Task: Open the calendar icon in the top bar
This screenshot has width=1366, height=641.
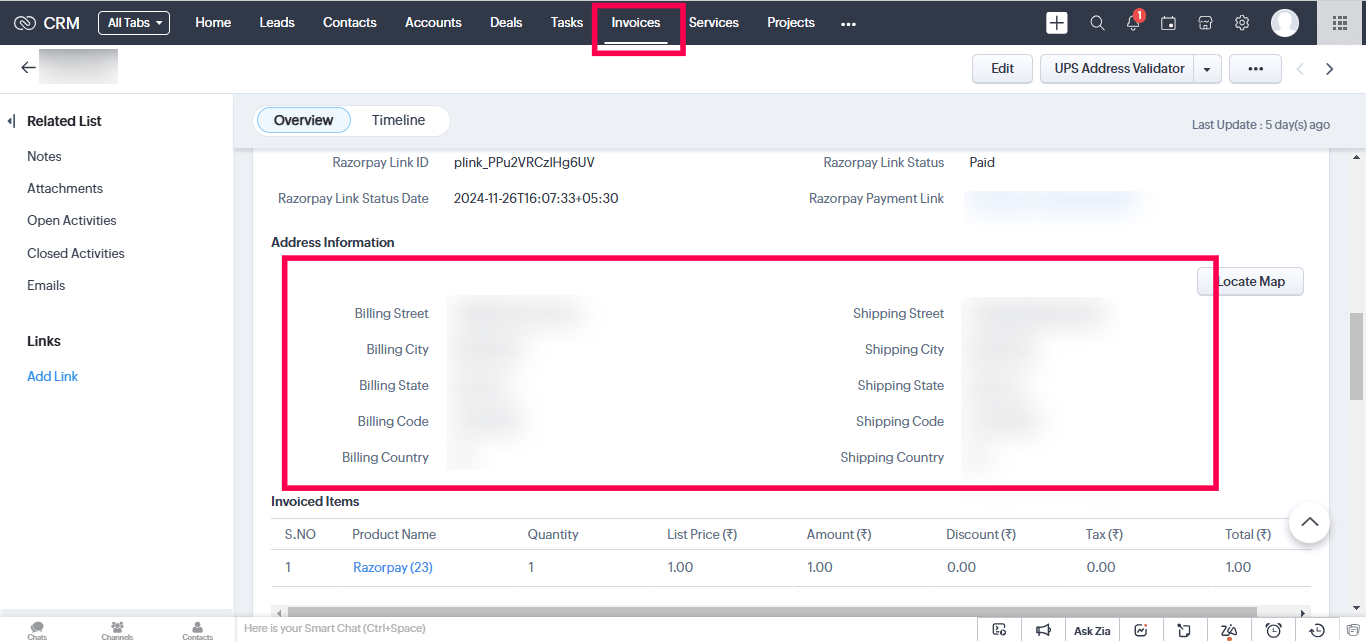Action: 1168,23
